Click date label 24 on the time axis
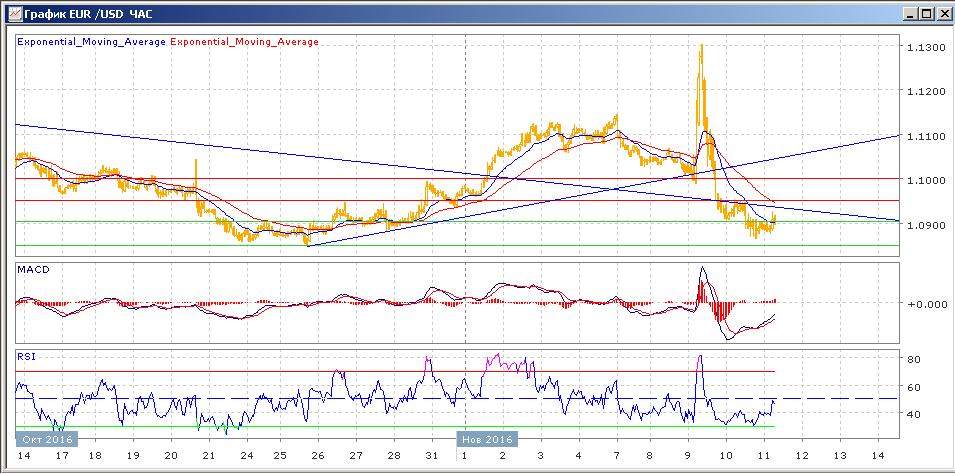This screenshot has height=474, width=955. (246, 456)
